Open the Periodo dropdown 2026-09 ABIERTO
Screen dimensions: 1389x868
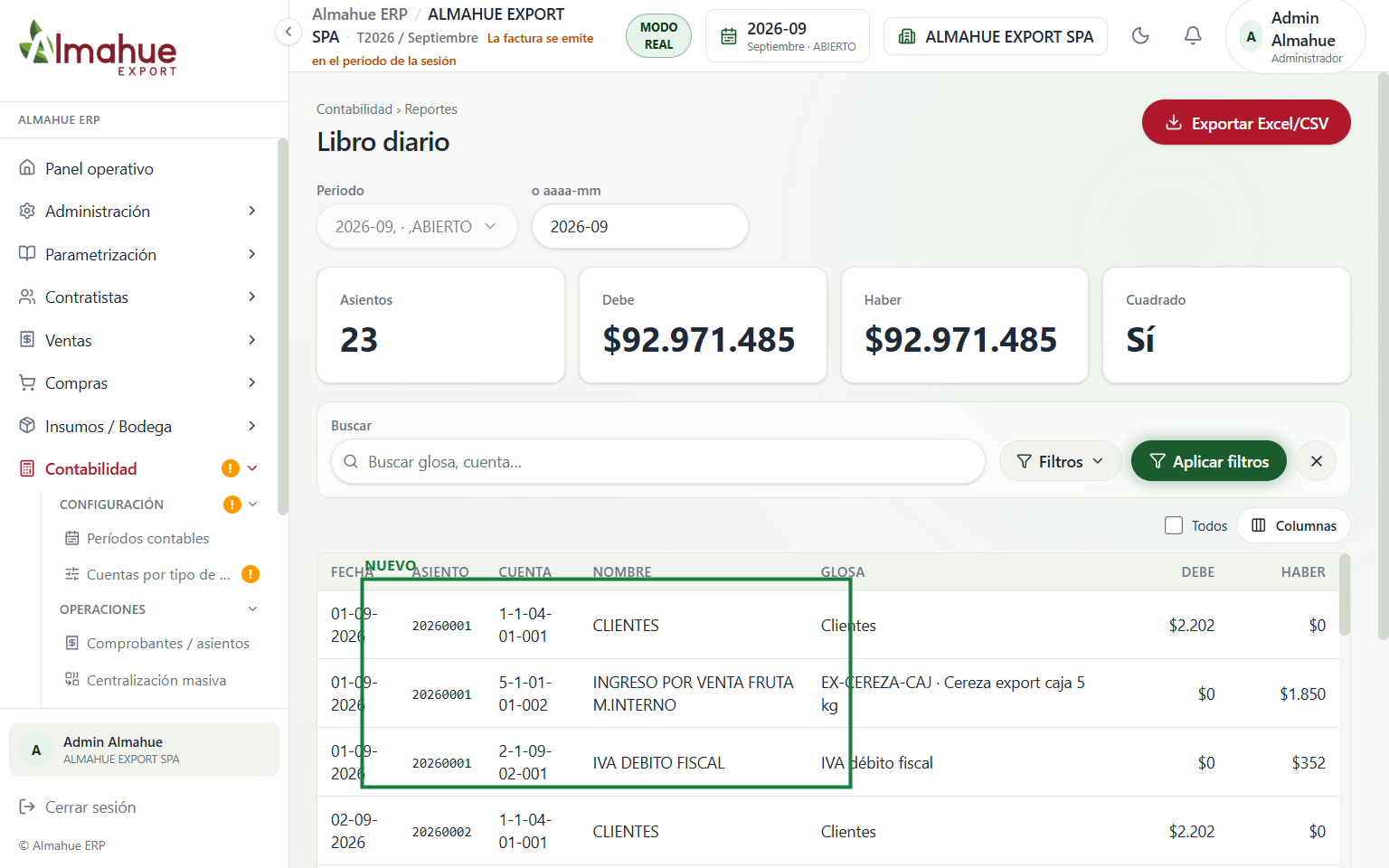point(417,226)
